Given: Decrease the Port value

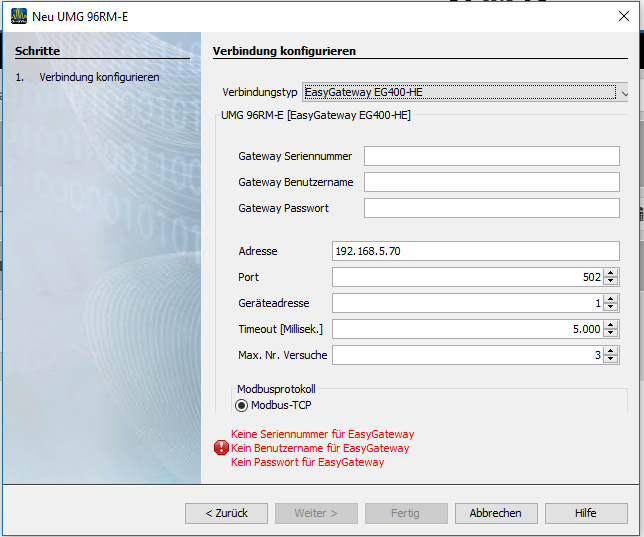Looking at the screenshot, I should pos(611,282).
